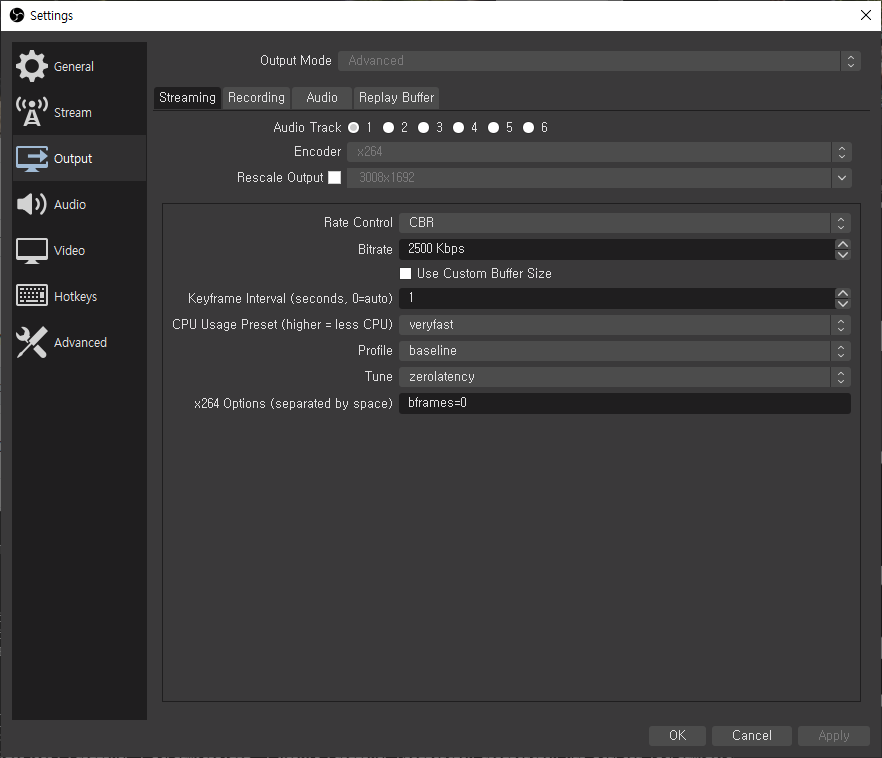
Task: Open the General settings section
Action: [72, 65]
